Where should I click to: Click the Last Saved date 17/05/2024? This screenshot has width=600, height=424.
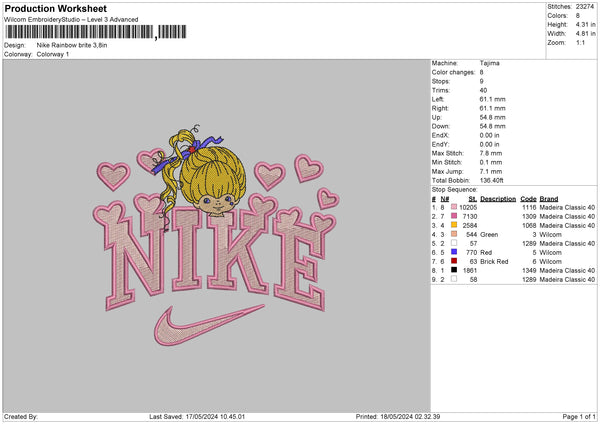(201, 416)
